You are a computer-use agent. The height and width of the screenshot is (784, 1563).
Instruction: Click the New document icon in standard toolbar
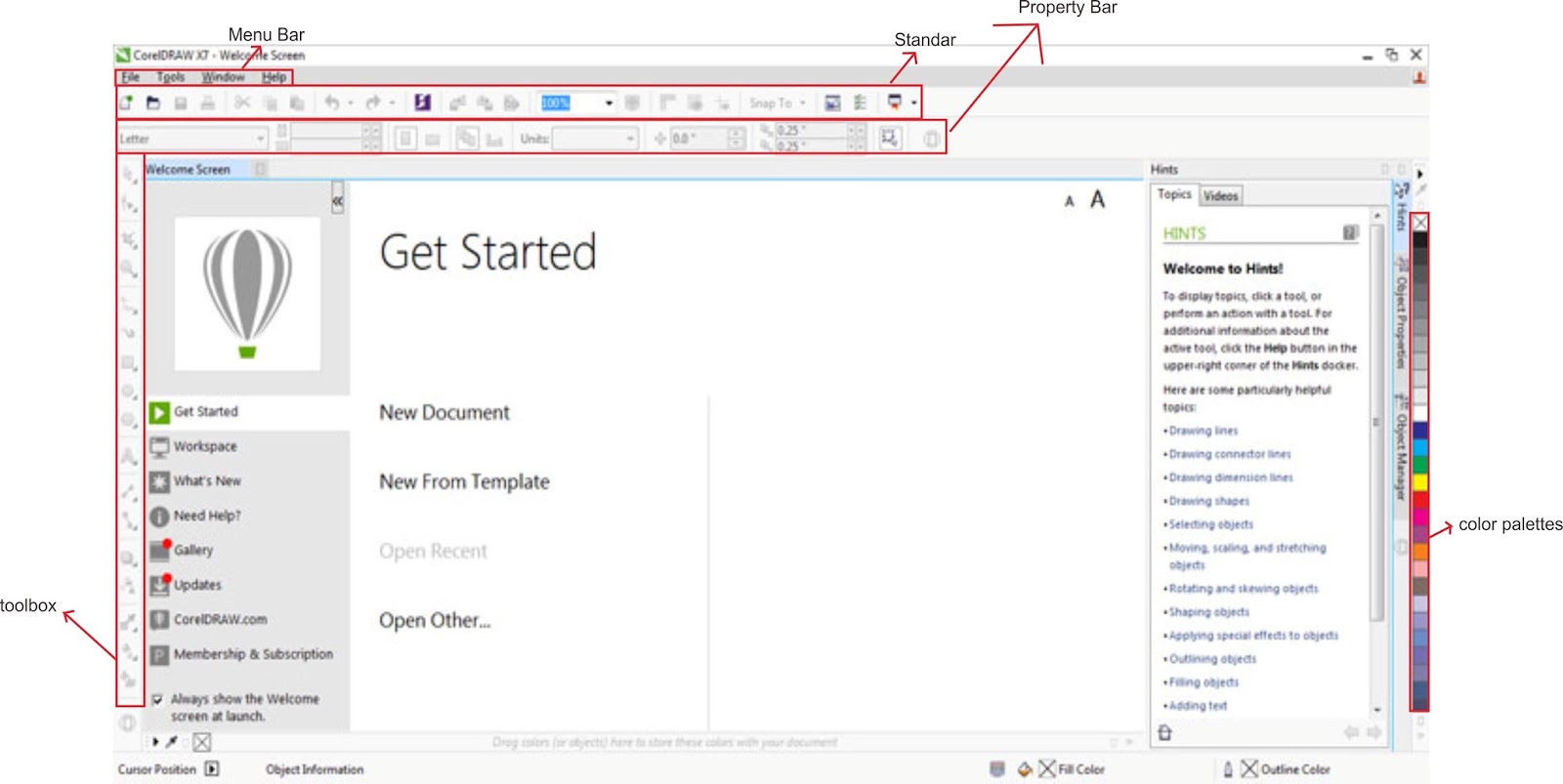coord(126,103)
